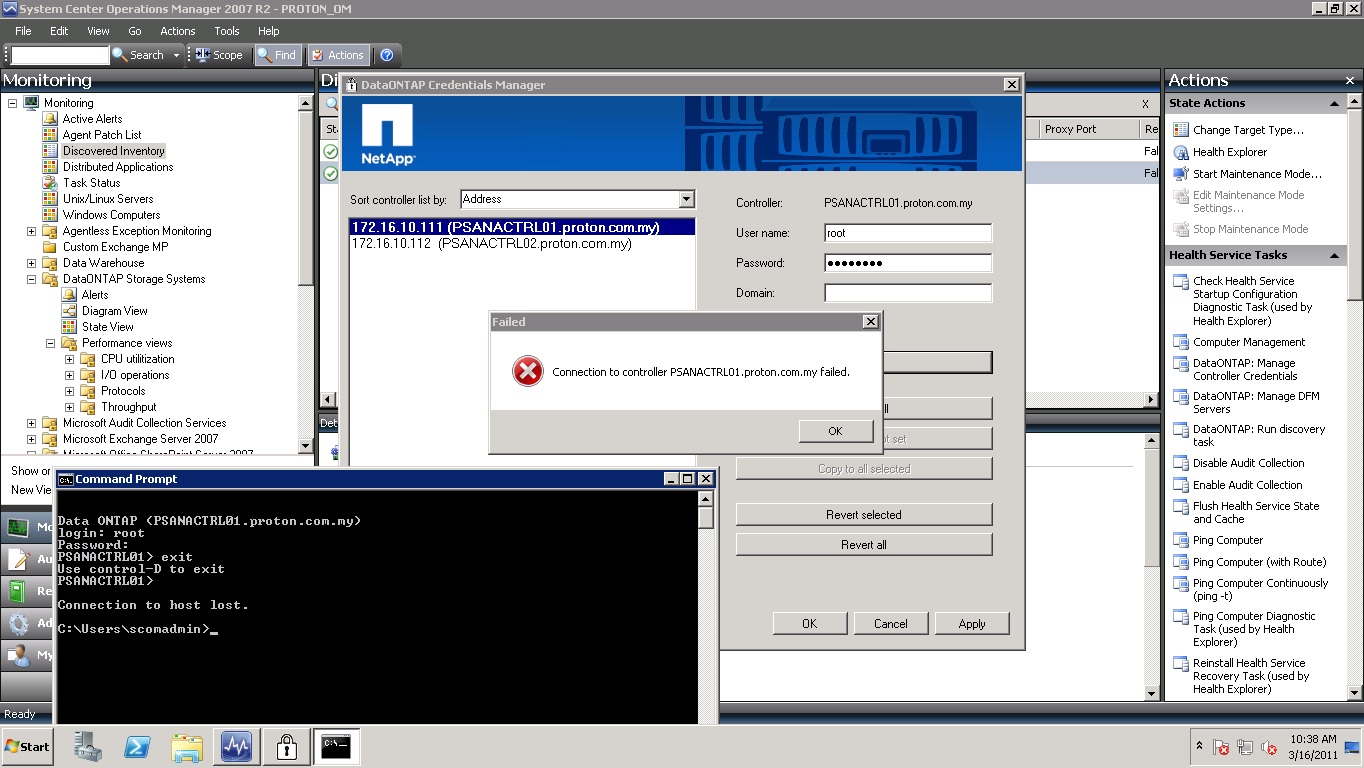Viewport: 1364px width, 768px height.
Task: Click the Revert all button
Action: coord(864,545)
